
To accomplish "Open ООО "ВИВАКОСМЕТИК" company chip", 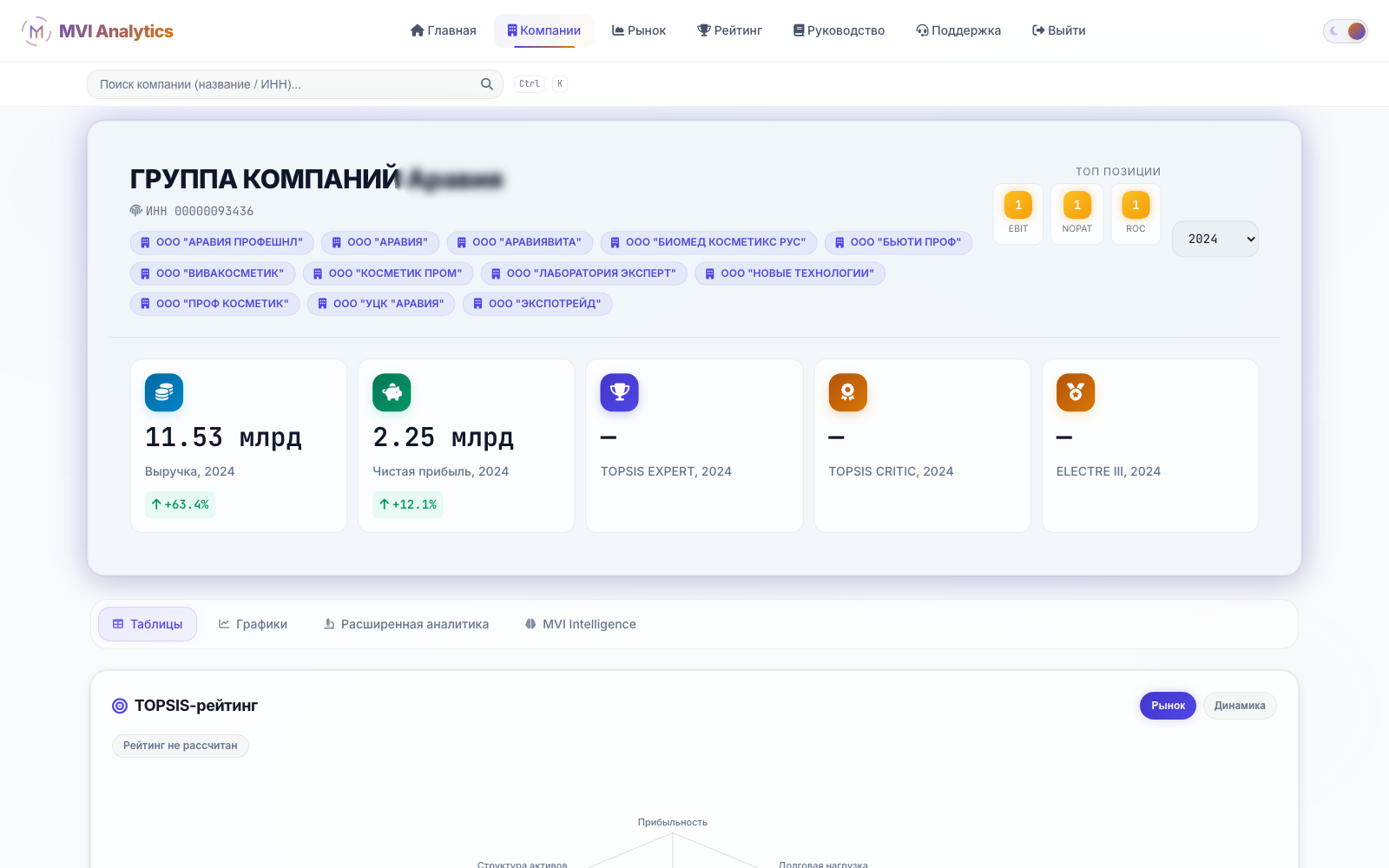I will 213,273.
